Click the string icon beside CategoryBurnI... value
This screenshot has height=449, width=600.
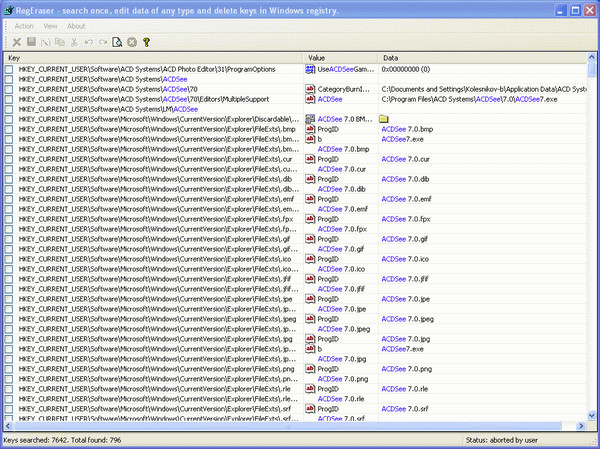point(310,89)
